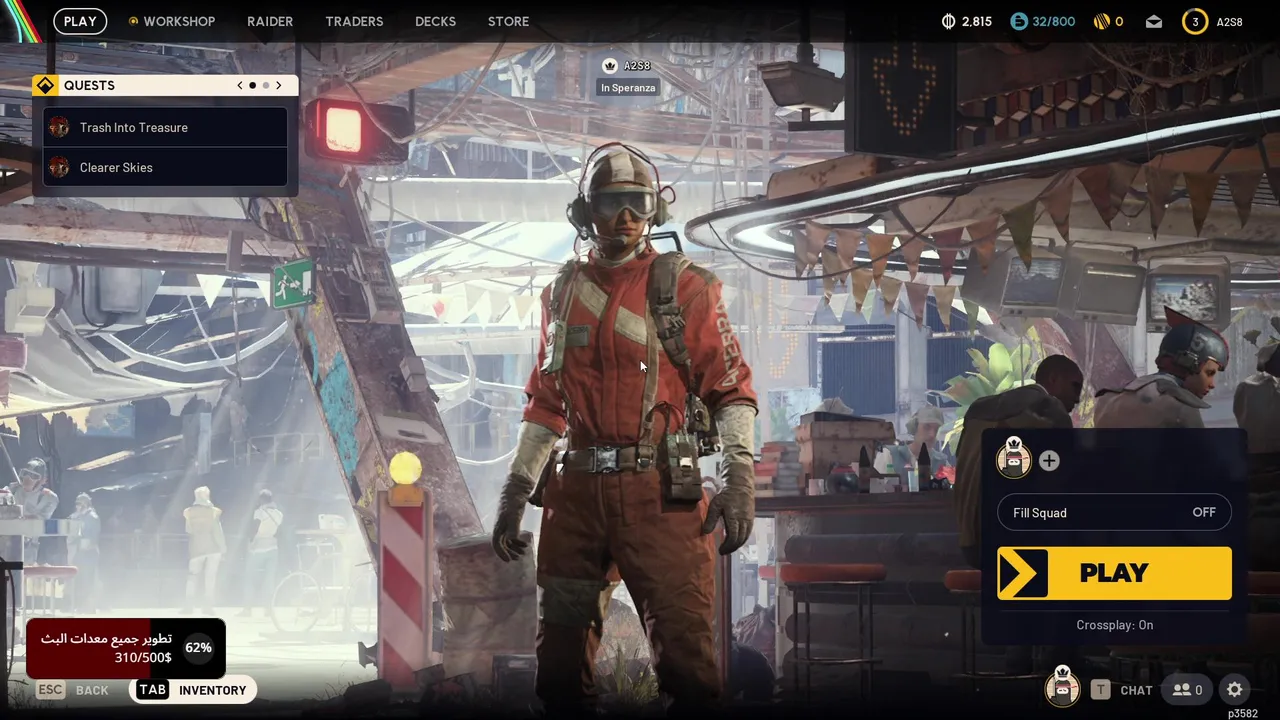Open Inventory button
Screen dimensions: 1280x720
[x=193, y=690]
